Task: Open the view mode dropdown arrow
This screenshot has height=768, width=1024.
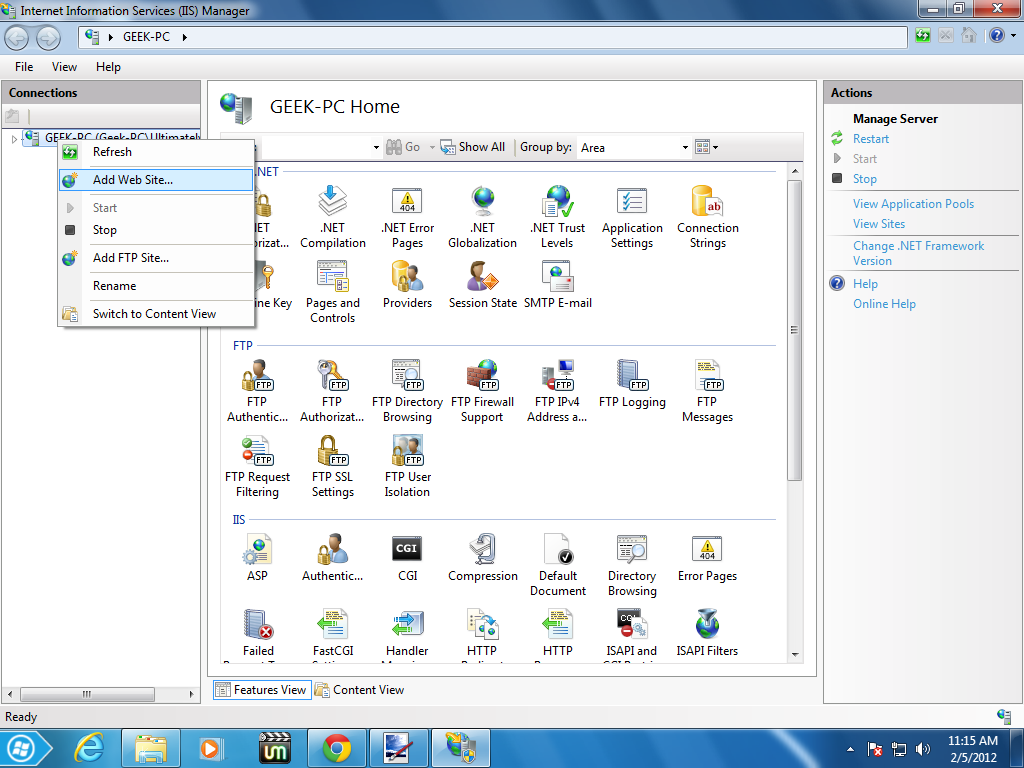Action: [715, 148]
